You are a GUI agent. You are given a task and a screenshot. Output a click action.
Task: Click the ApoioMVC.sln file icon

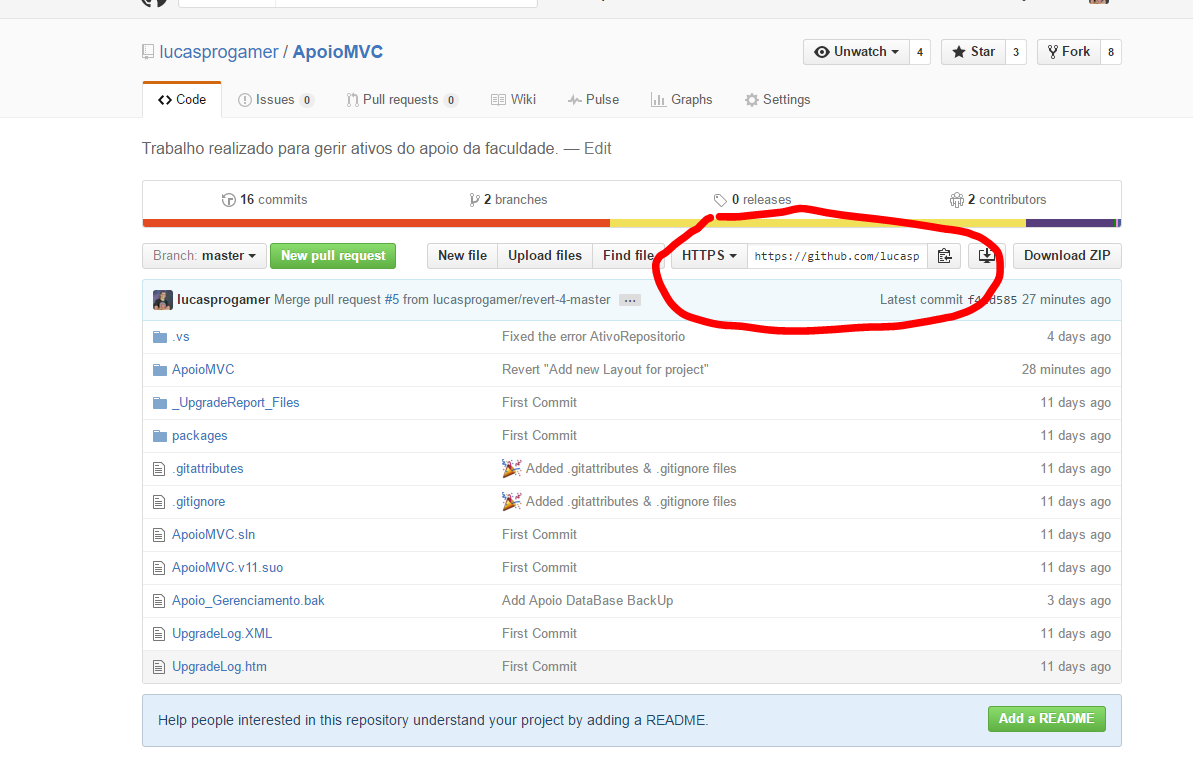tap(159, 536)
